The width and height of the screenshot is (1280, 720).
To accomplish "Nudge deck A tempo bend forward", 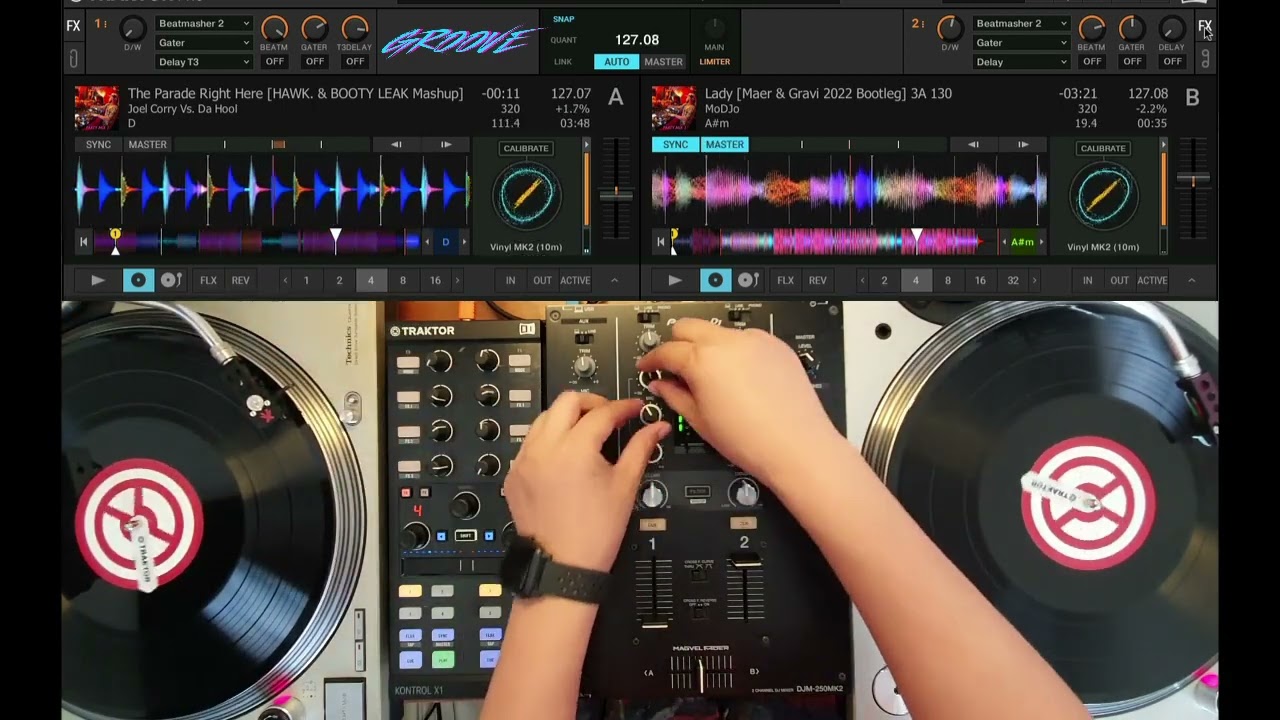I will 445,144.
